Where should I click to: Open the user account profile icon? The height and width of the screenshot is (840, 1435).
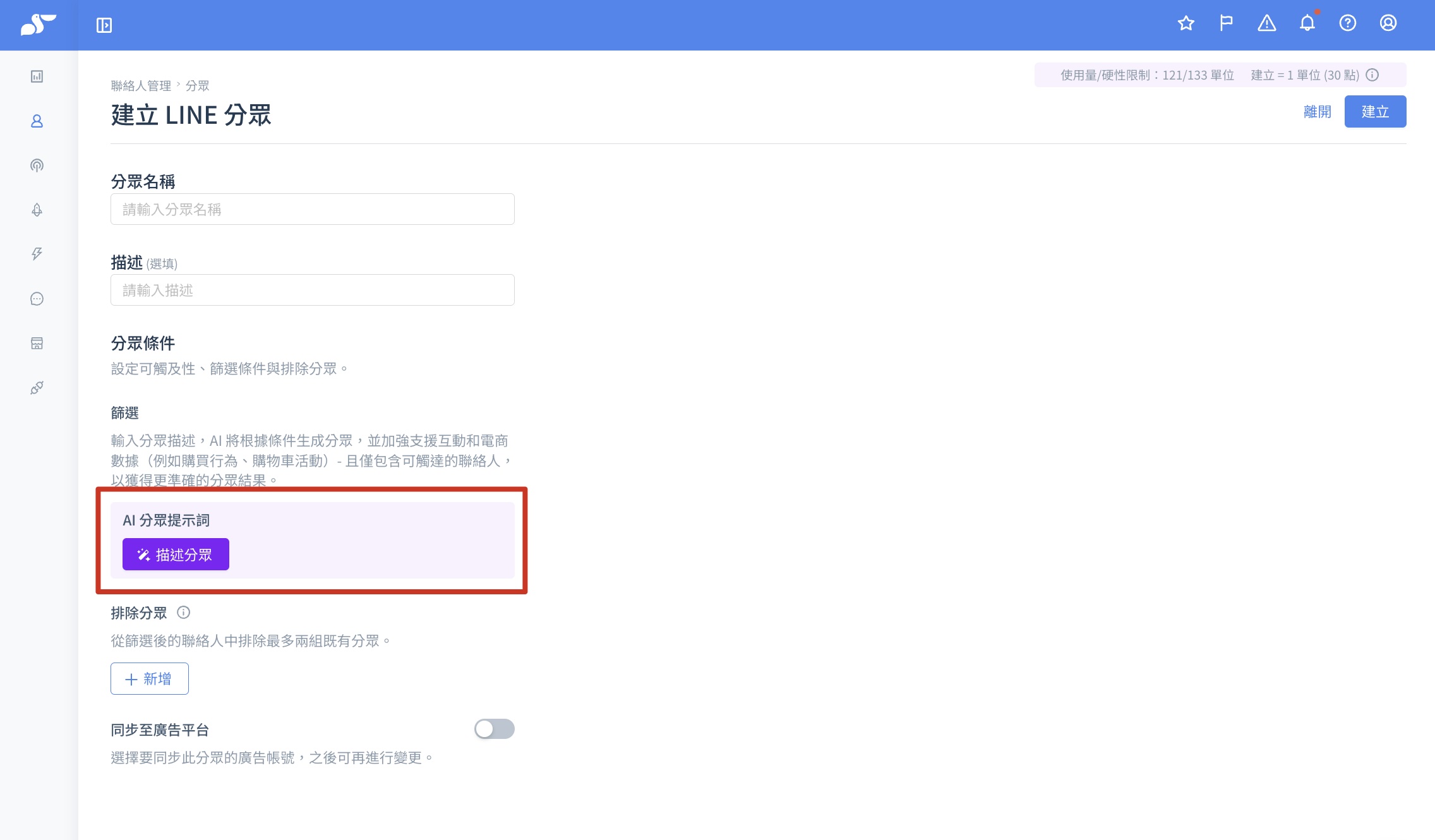[x=1388, y=23]
